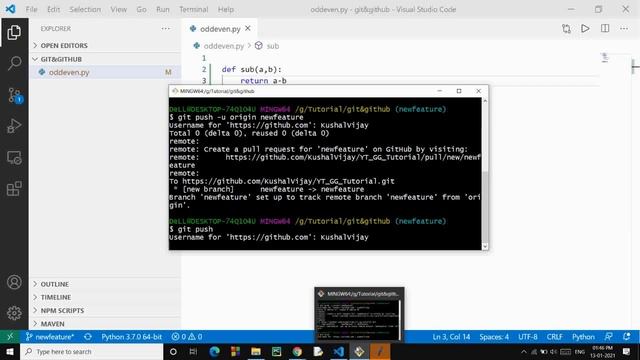Viewport: 640px width, 360px height.
Task: Open Google Chrome from taskbar
Action: 297,351
